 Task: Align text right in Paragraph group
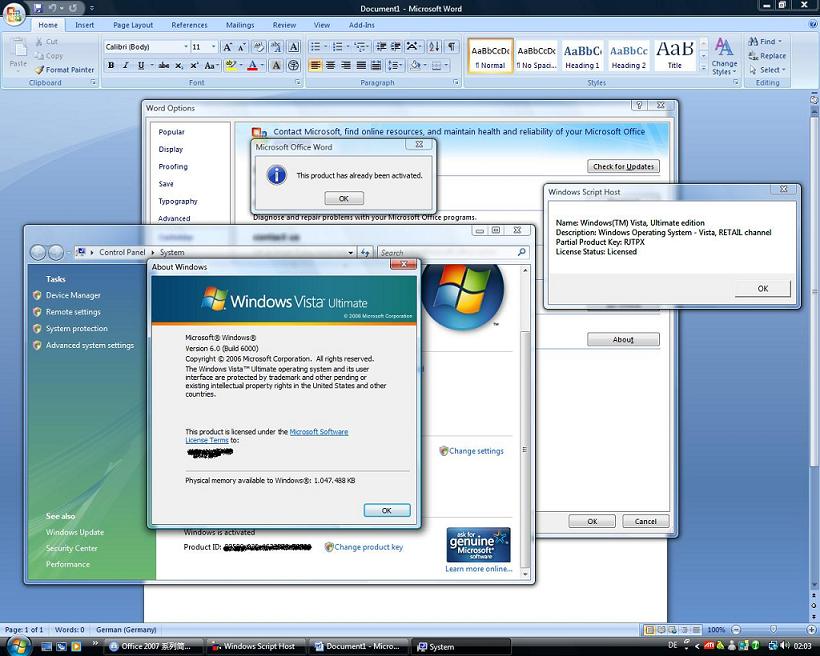click(345, 65)
